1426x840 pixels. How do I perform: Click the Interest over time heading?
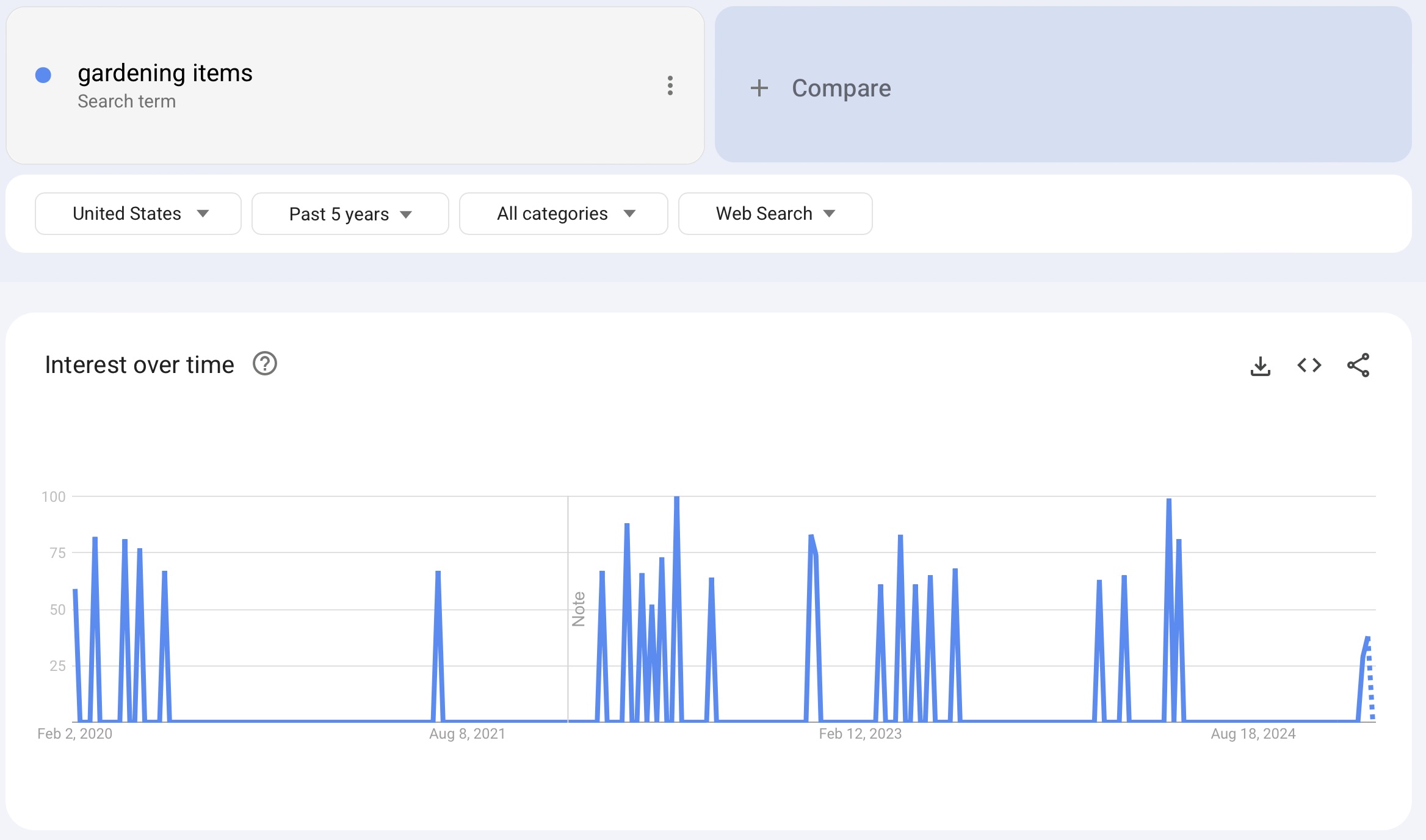pos(139,365)
